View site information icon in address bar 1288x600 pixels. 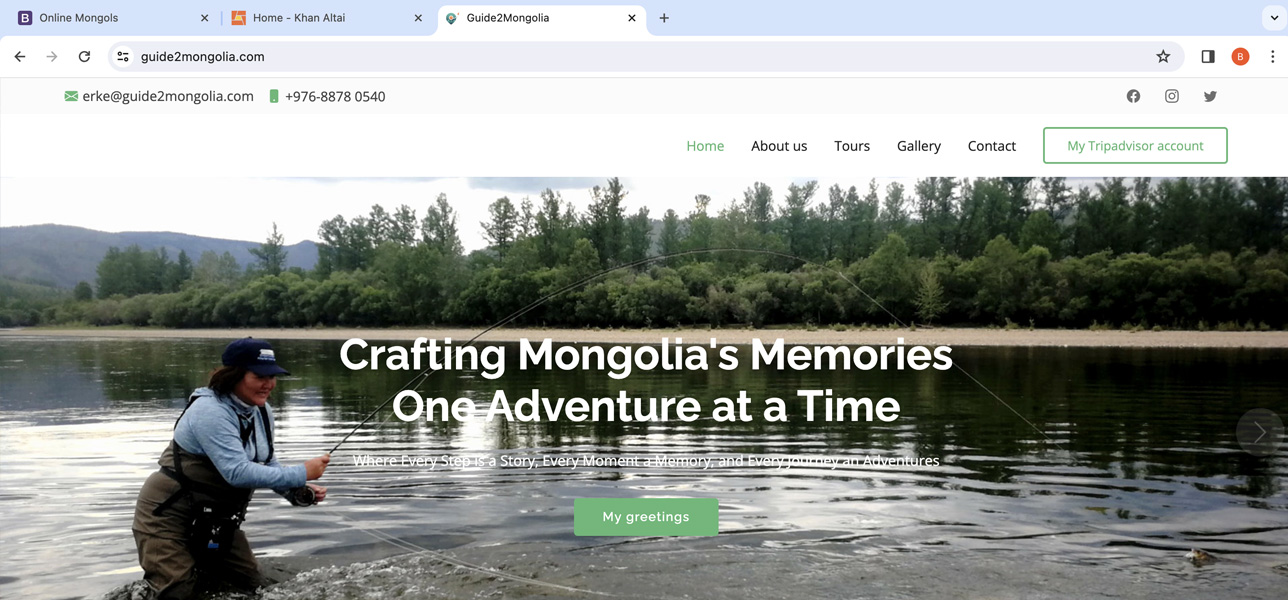tap(123, 57)
